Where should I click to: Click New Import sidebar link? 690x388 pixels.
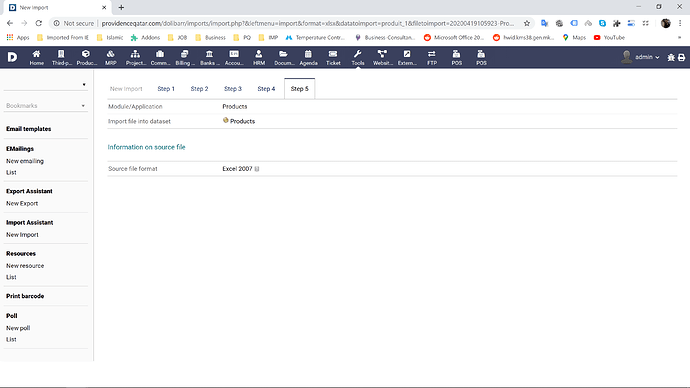(22, 234)
